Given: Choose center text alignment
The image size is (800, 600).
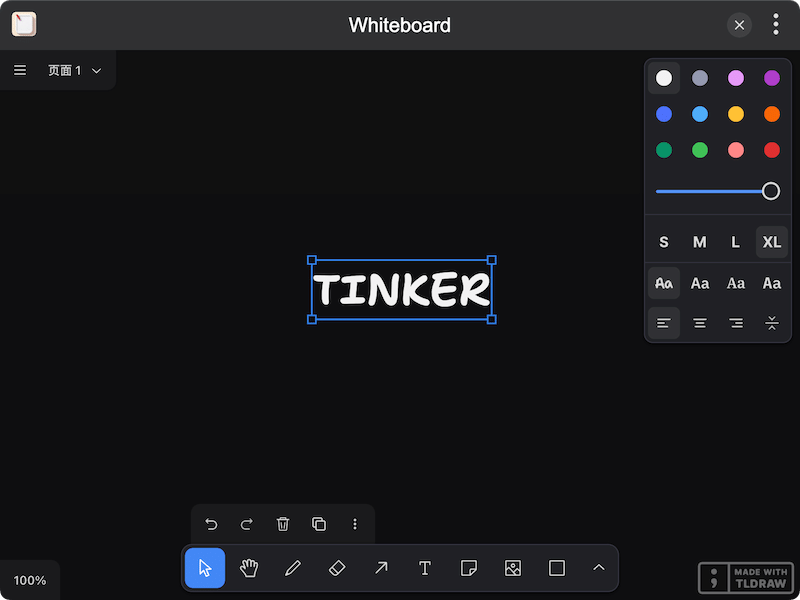Looking at the screenshot, I should [700, 323].
